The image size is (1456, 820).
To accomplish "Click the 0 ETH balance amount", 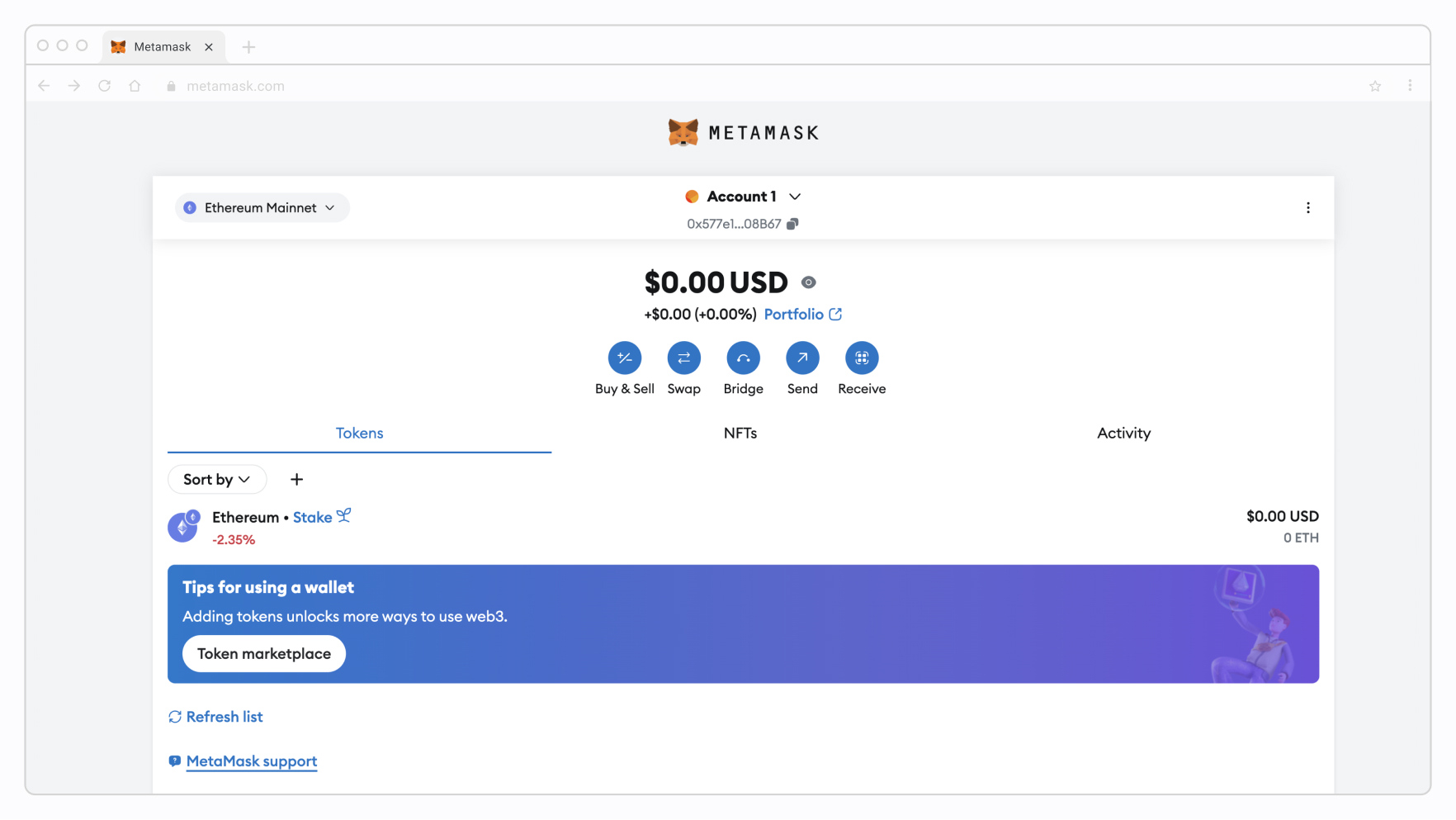I will click(1301, 538).
